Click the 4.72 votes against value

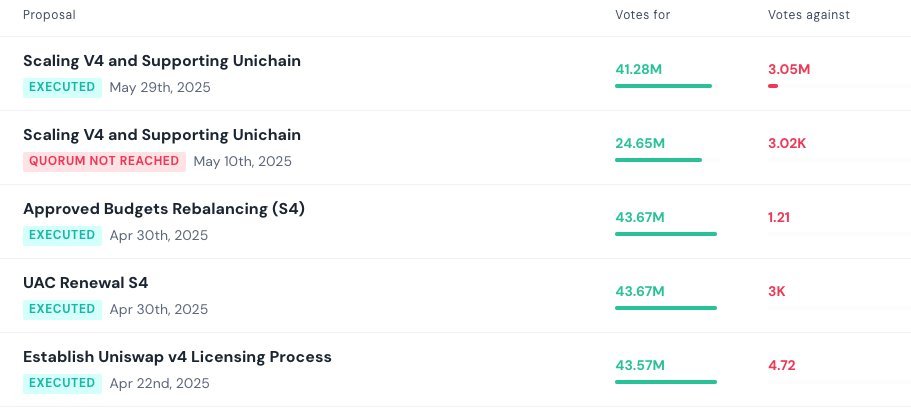coord(780,365)
